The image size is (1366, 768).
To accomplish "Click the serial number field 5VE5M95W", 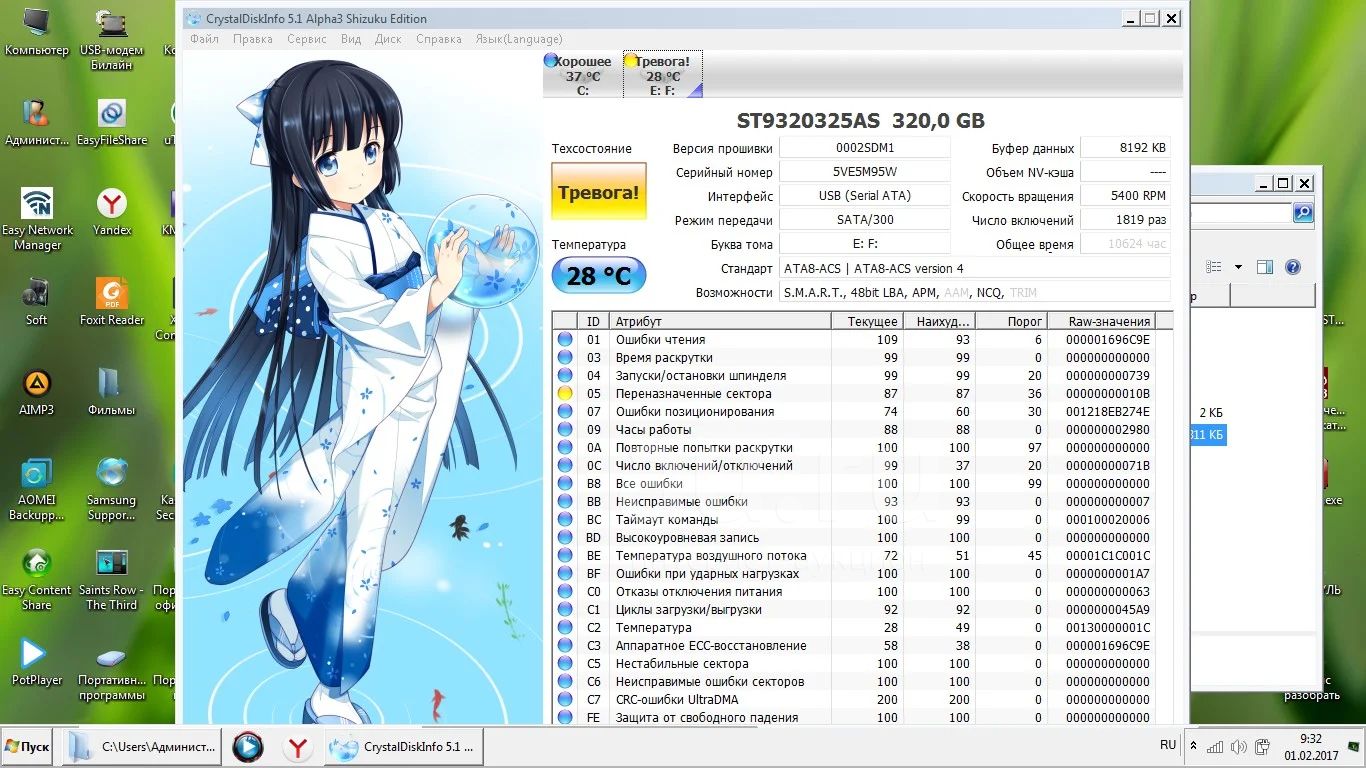I will pos(864,172).
